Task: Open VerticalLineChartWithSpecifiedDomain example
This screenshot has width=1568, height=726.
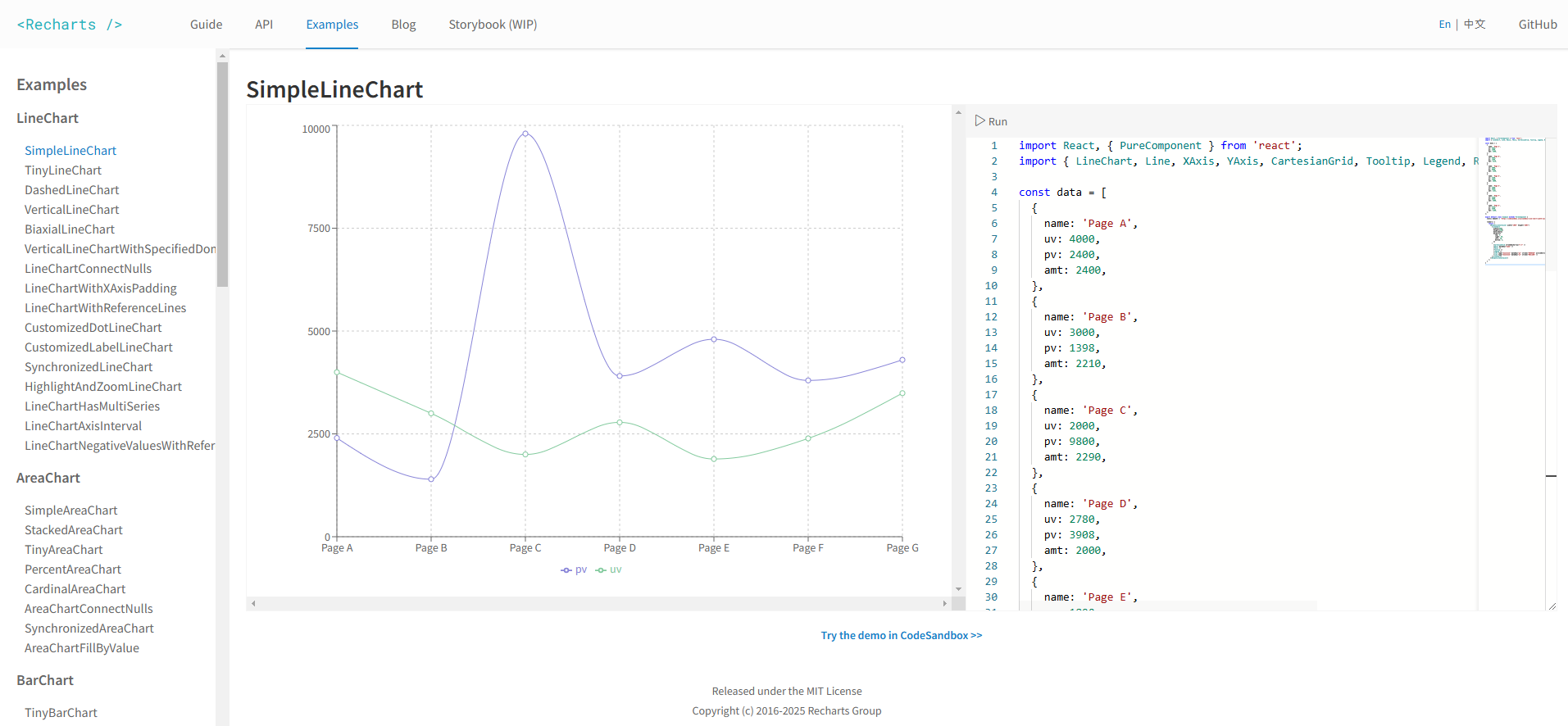Action: [120, 249]
